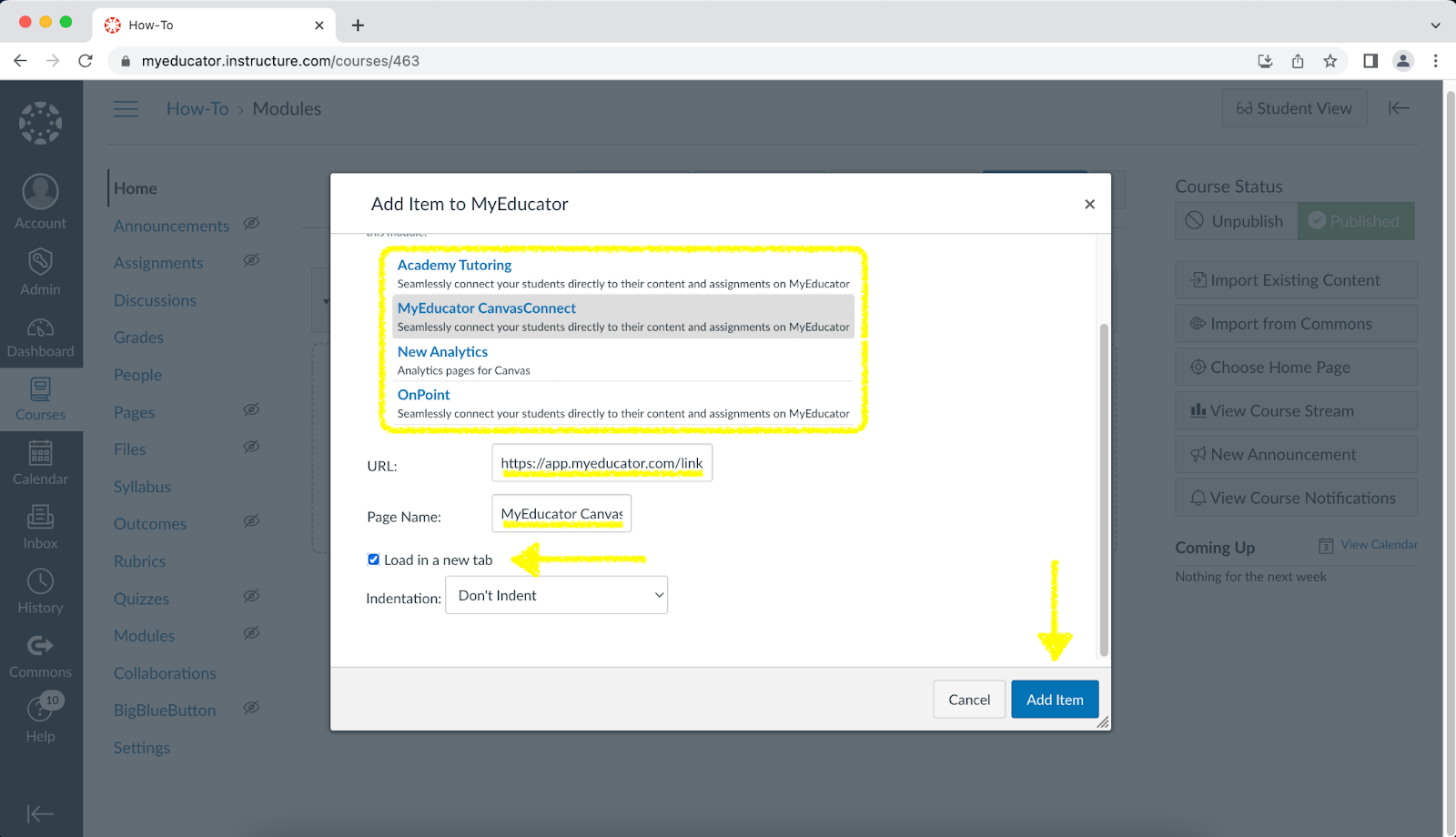This screenshot has height=837, width=1456.
Task: Open Grades in course navigation
Action: 138,338
